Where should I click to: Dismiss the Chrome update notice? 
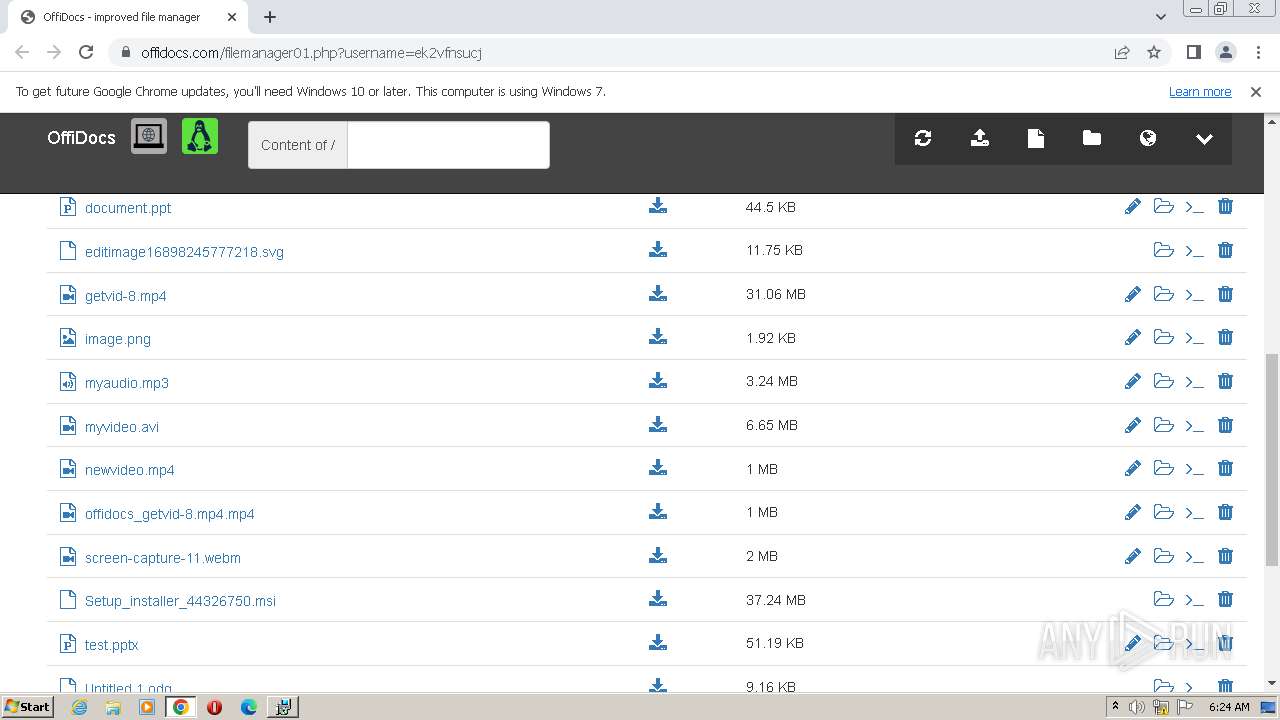coord(1256,91)
